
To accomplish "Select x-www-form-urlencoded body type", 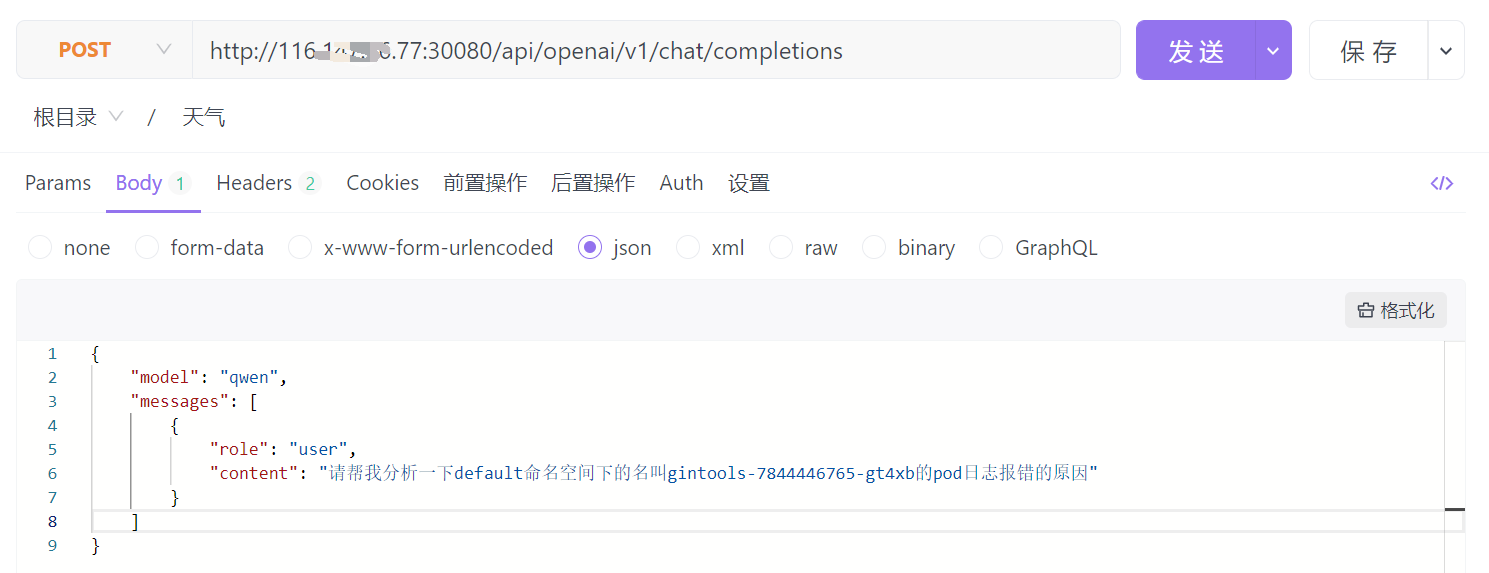I will pyautogui.click(x=300, y=248).
